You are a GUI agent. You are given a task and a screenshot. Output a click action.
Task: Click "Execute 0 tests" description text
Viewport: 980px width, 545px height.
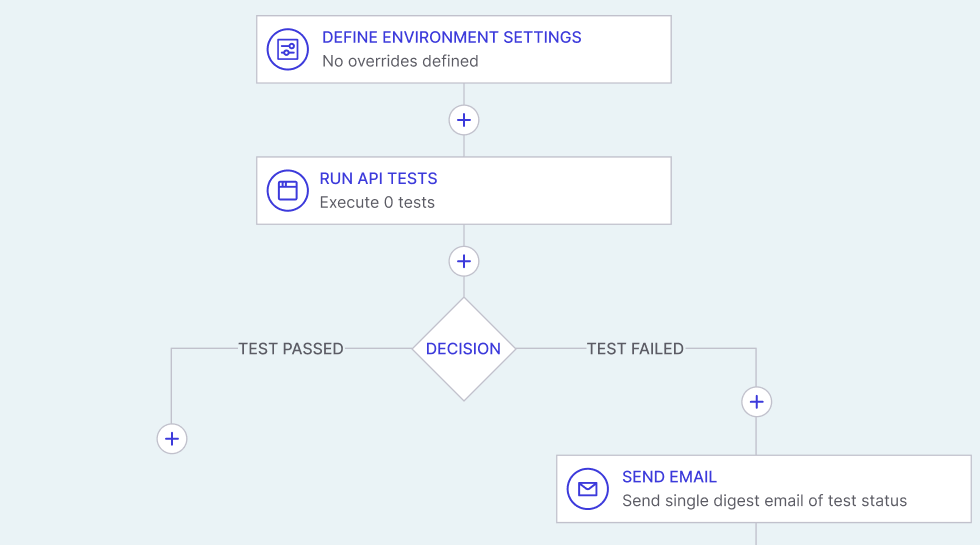pyautogui.click(x=377, y=202)
